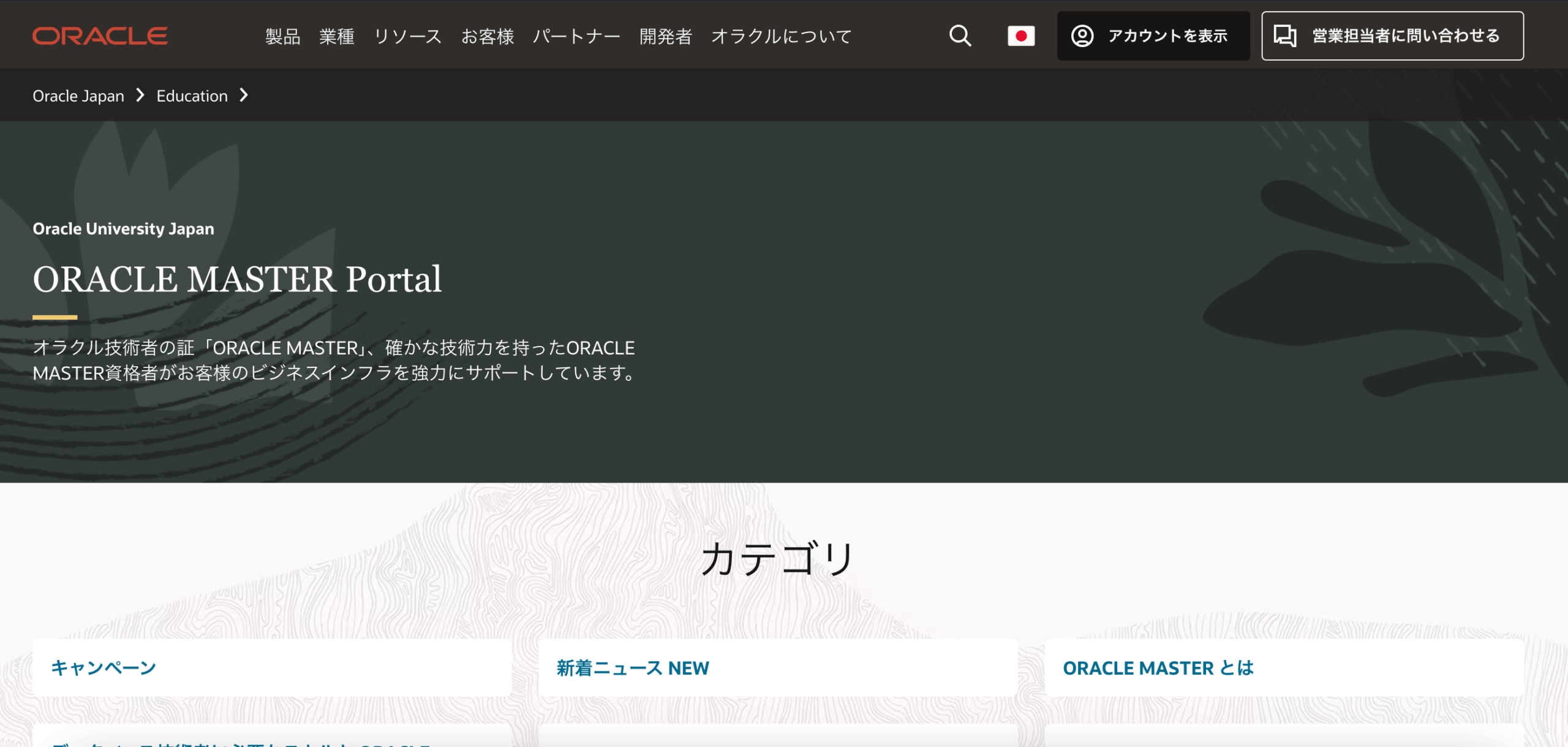
Task: Click the カテゴリ section heading
Action: pos(778,558)
